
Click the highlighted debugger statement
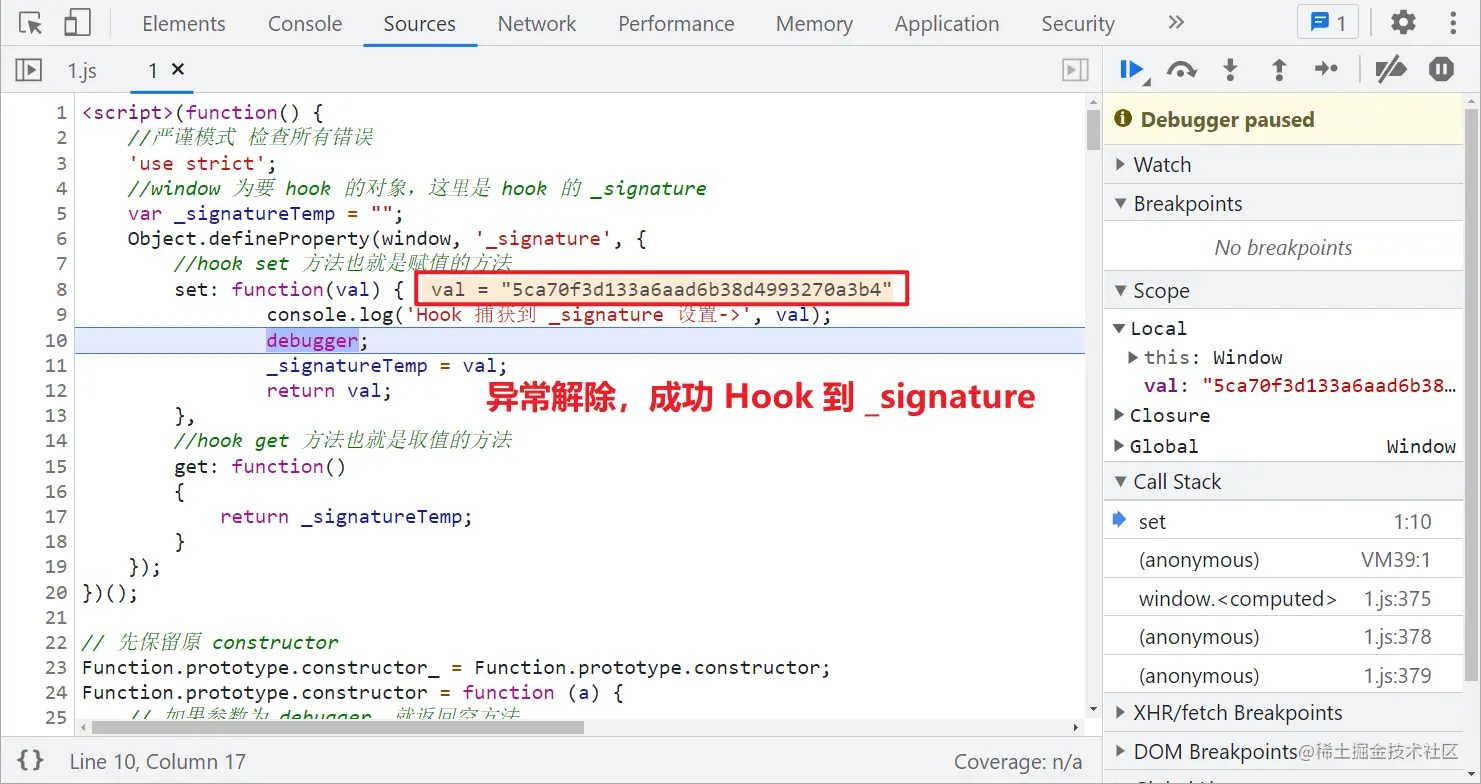pos(312,340)
